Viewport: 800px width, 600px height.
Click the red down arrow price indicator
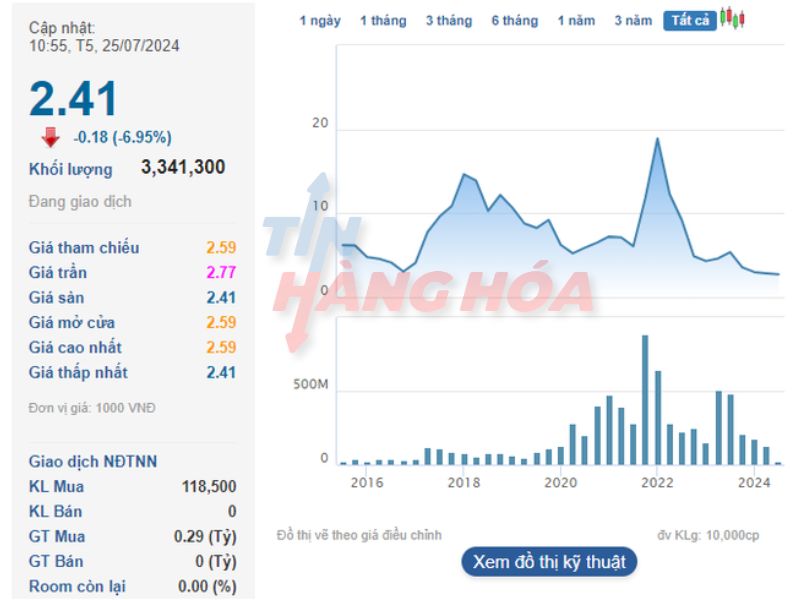pos(50,138)
